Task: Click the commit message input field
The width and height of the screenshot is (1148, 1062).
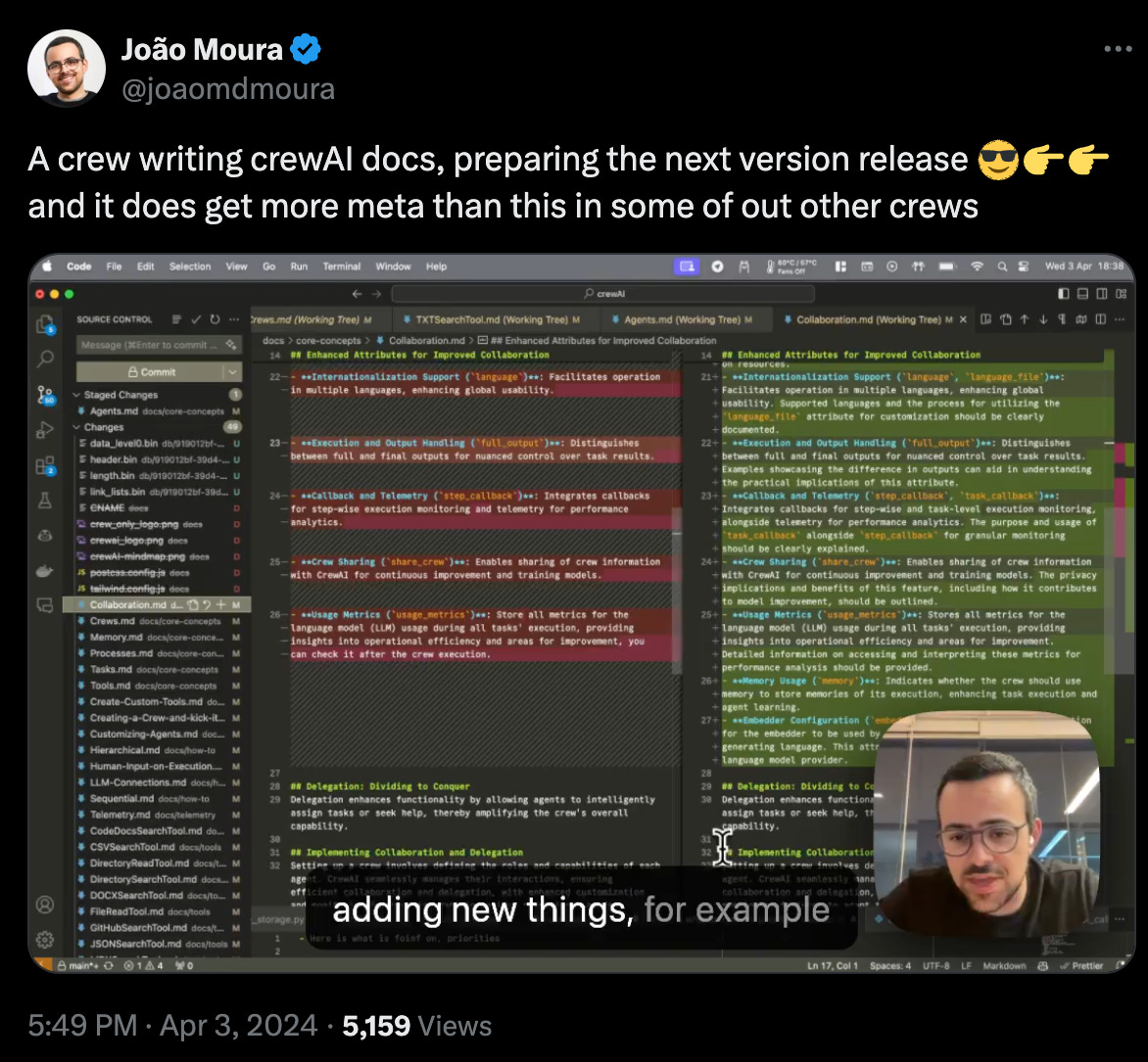Action: tap(158, 345)
